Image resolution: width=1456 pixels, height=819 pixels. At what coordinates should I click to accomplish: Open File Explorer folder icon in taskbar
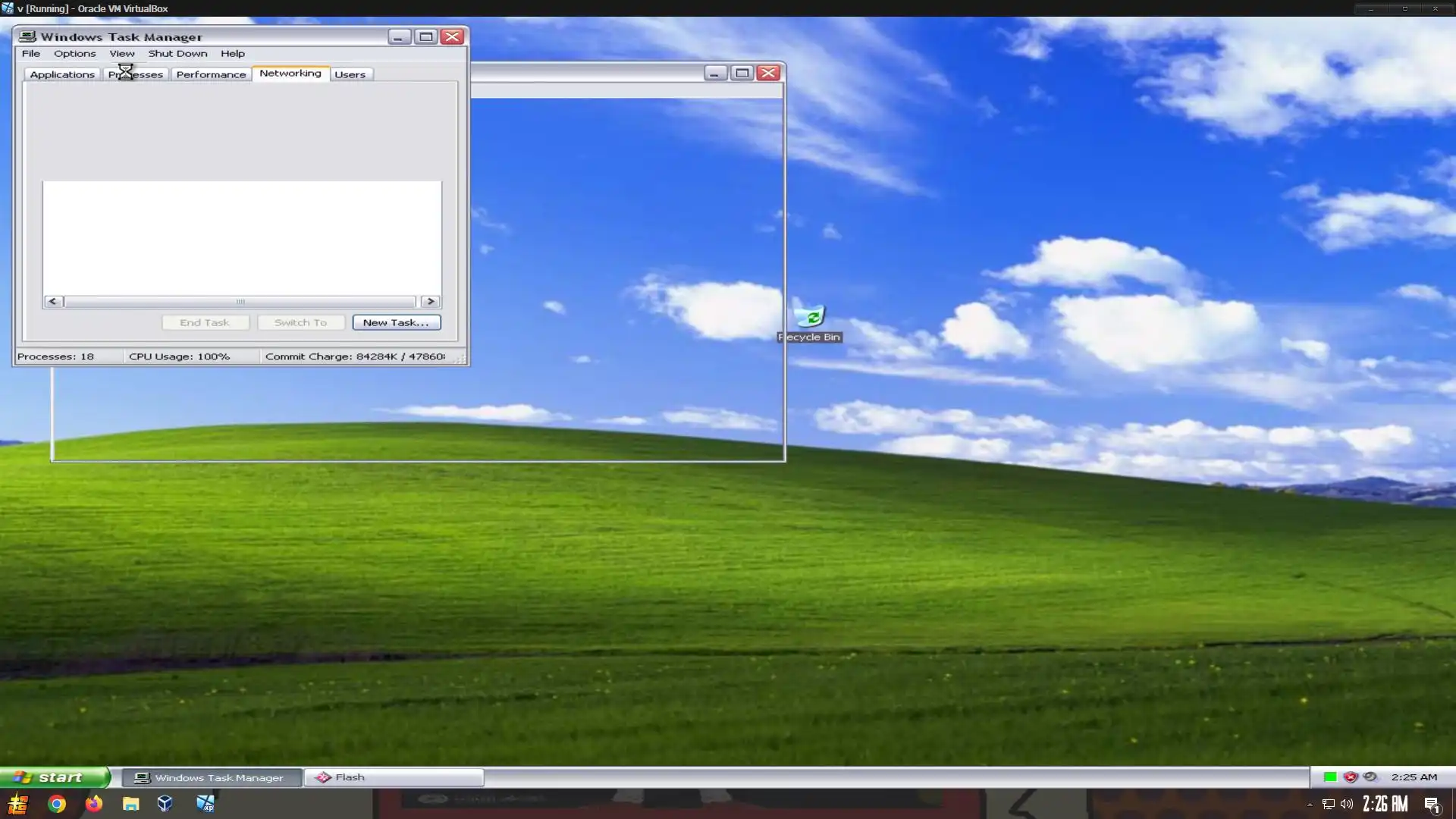pyautogui.click(x=130, y=804)
